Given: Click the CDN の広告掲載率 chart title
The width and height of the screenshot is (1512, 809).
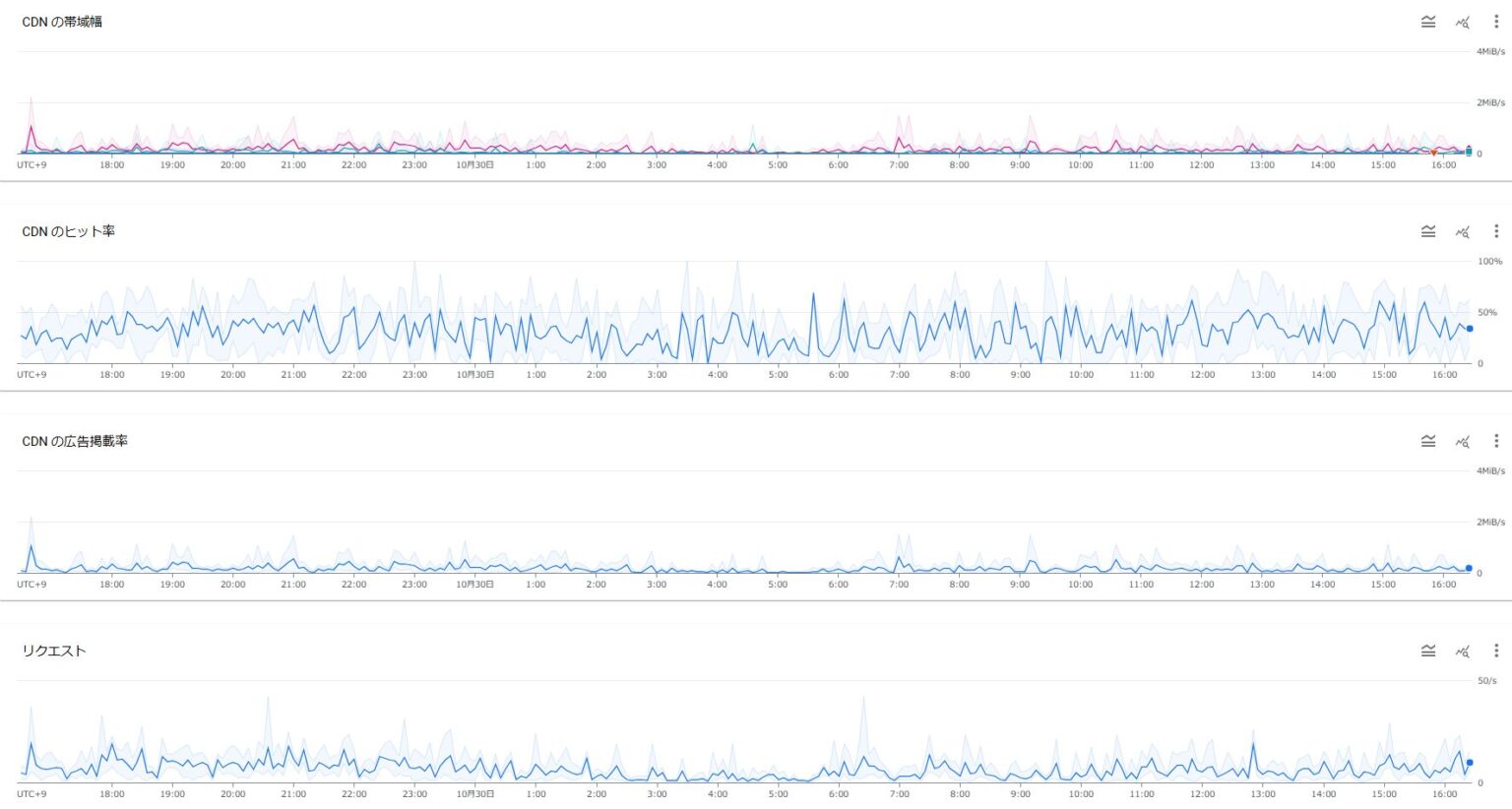Looking at the screenshot, I should (x=75, y=441).
